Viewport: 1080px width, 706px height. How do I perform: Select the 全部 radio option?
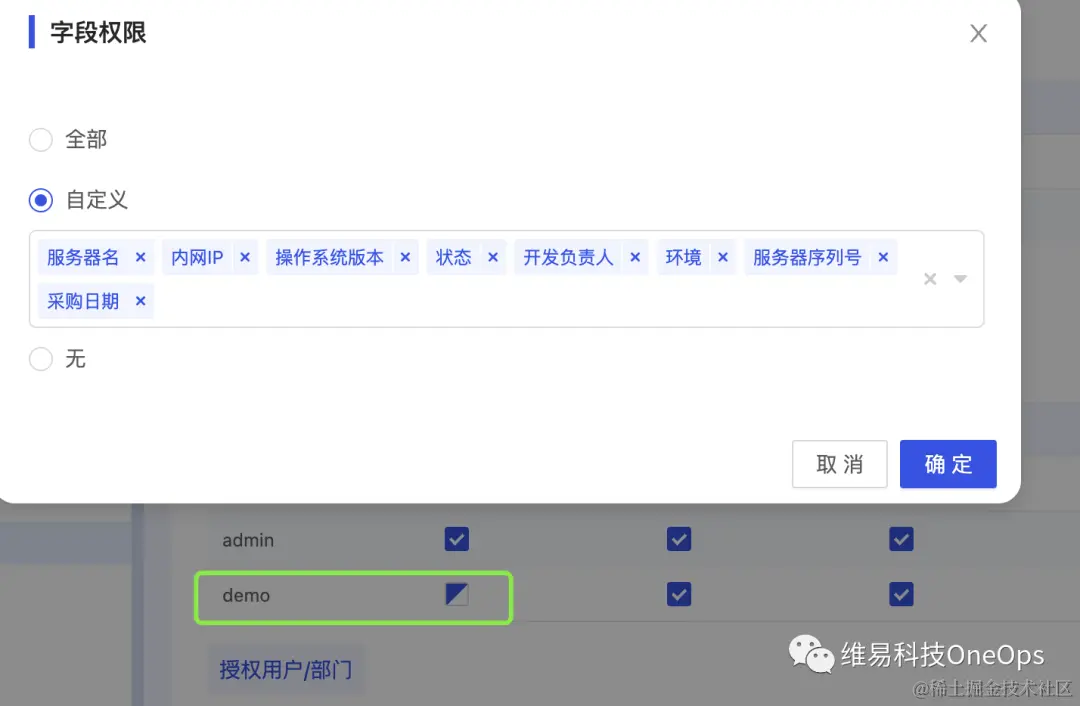[40, 140]
